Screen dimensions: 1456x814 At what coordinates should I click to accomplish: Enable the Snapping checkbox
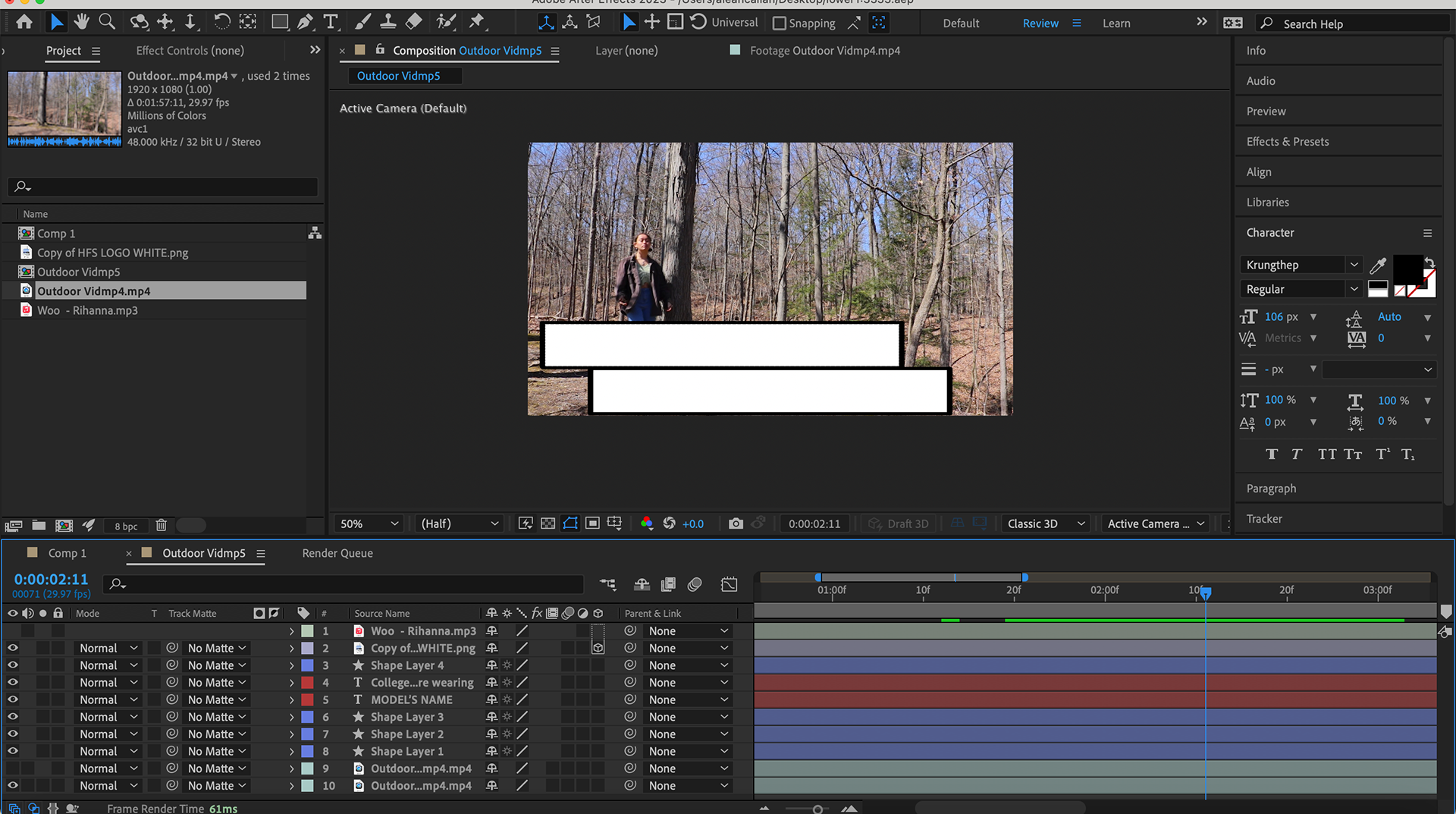(778, 23)
